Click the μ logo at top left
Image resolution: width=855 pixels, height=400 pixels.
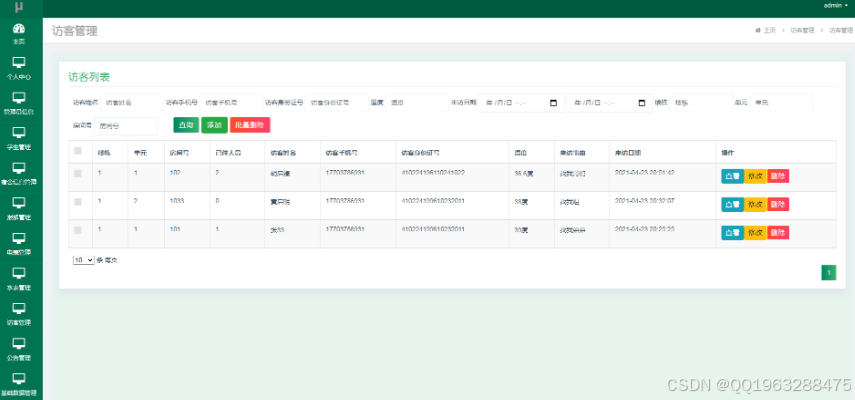click(x=19, y=7)
